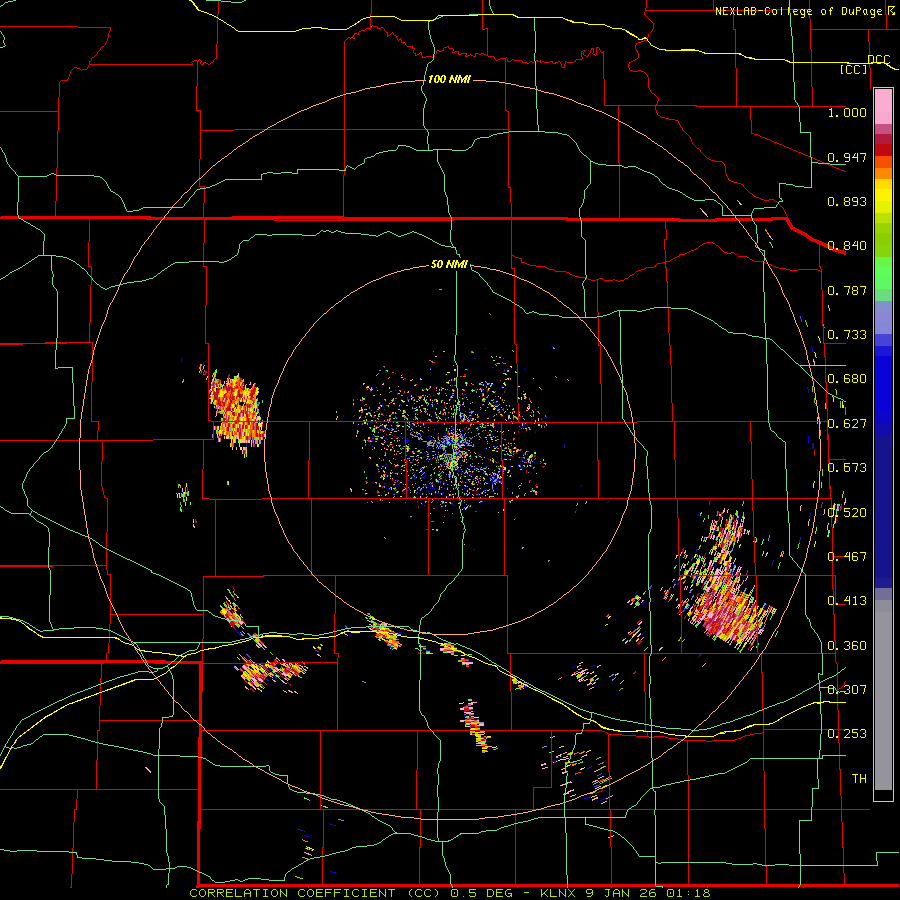Select the 0.627 scale value
The width and height of the screenshot is (900, 900).
pyautogui.click(x=847, y=423)
